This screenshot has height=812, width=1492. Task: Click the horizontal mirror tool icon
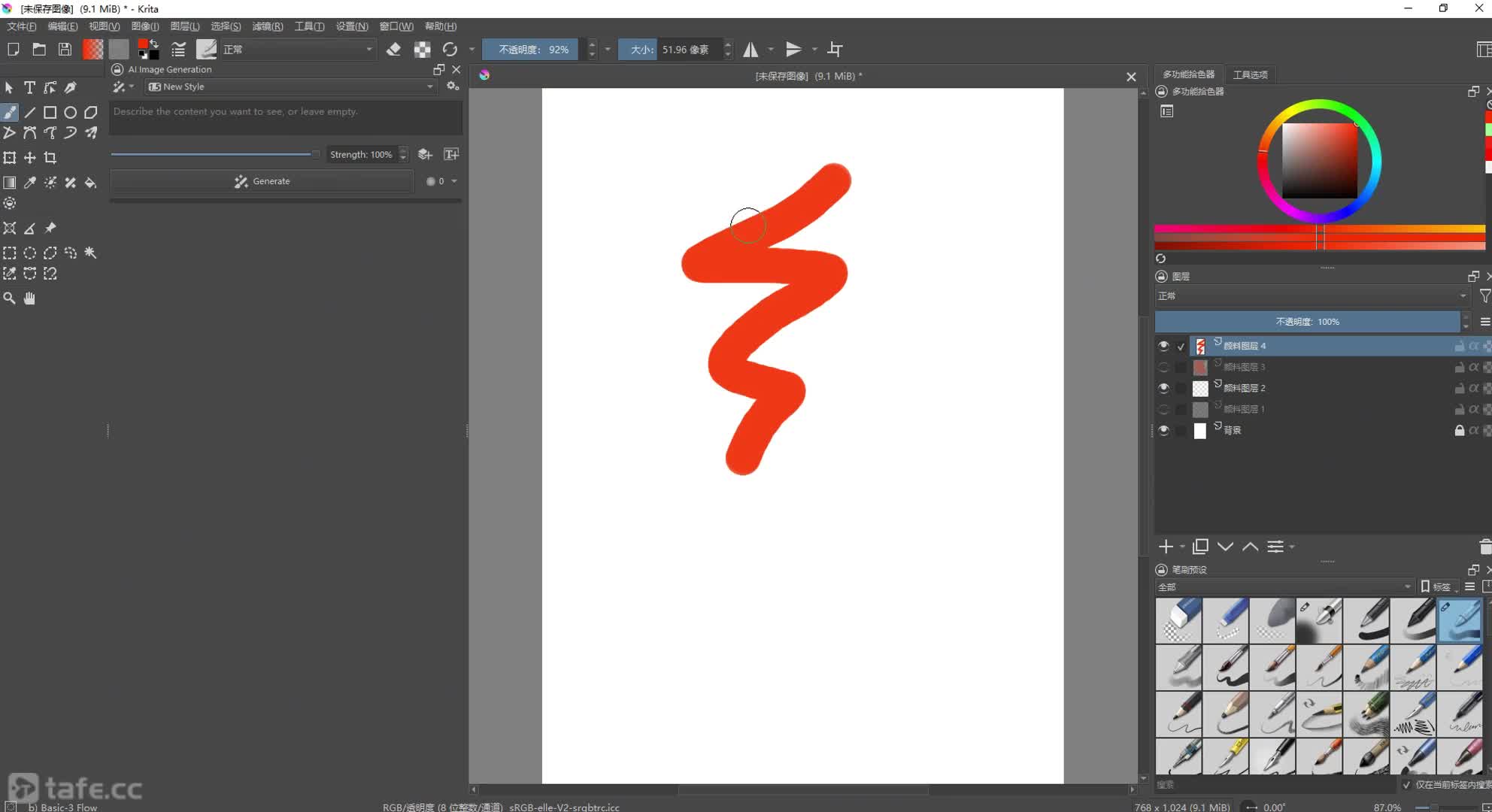click(751, 50)
